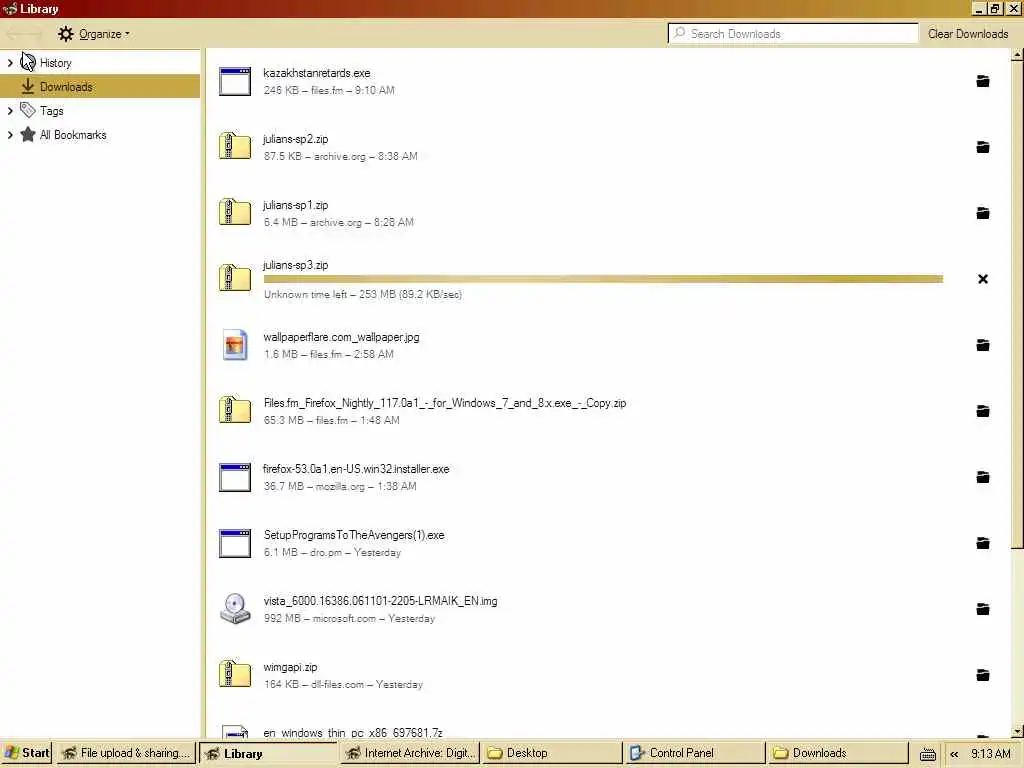Viewport: 1024px width, 768px height.
Task: Expand the Tags tree node
Action: tap(10, 110)
